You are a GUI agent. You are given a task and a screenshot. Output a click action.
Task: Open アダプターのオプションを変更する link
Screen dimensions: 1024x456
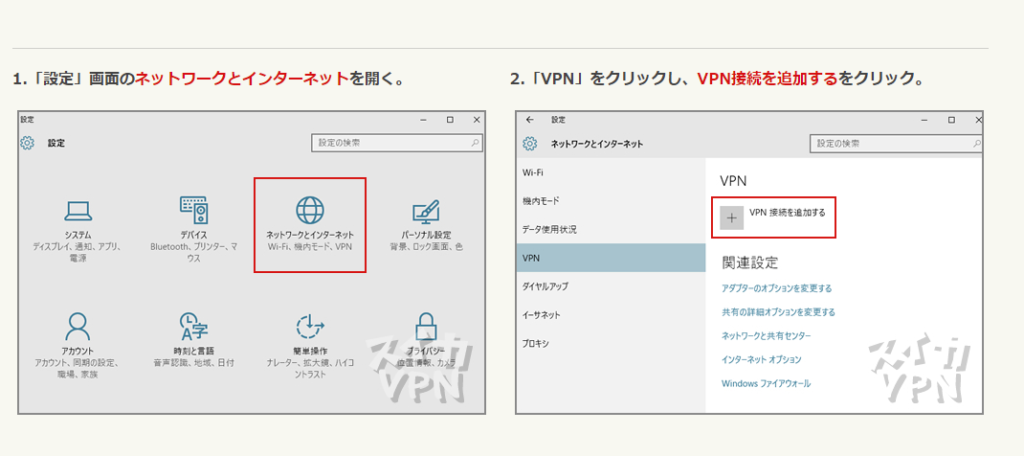tap(776, 288)
